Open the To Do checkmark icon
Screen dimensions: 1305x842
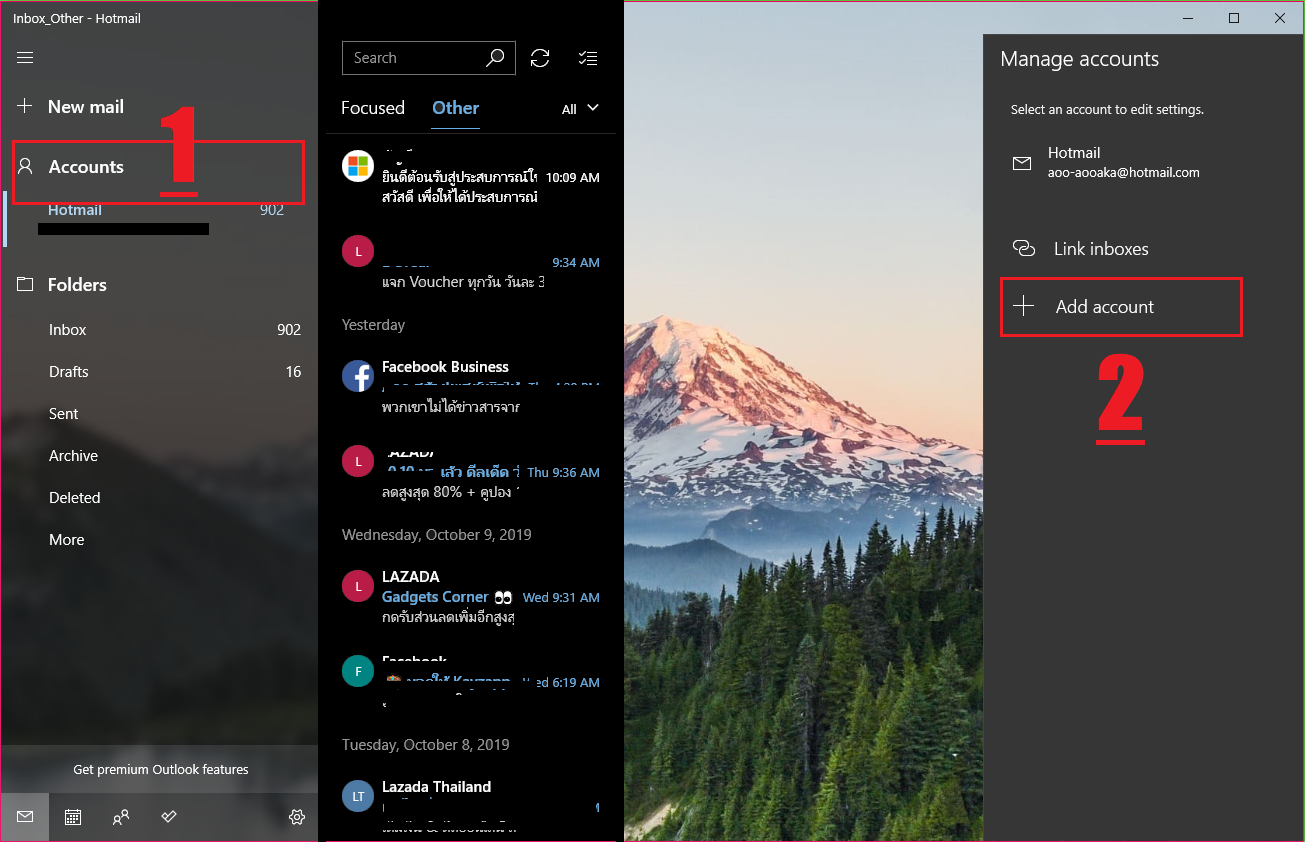169,817
